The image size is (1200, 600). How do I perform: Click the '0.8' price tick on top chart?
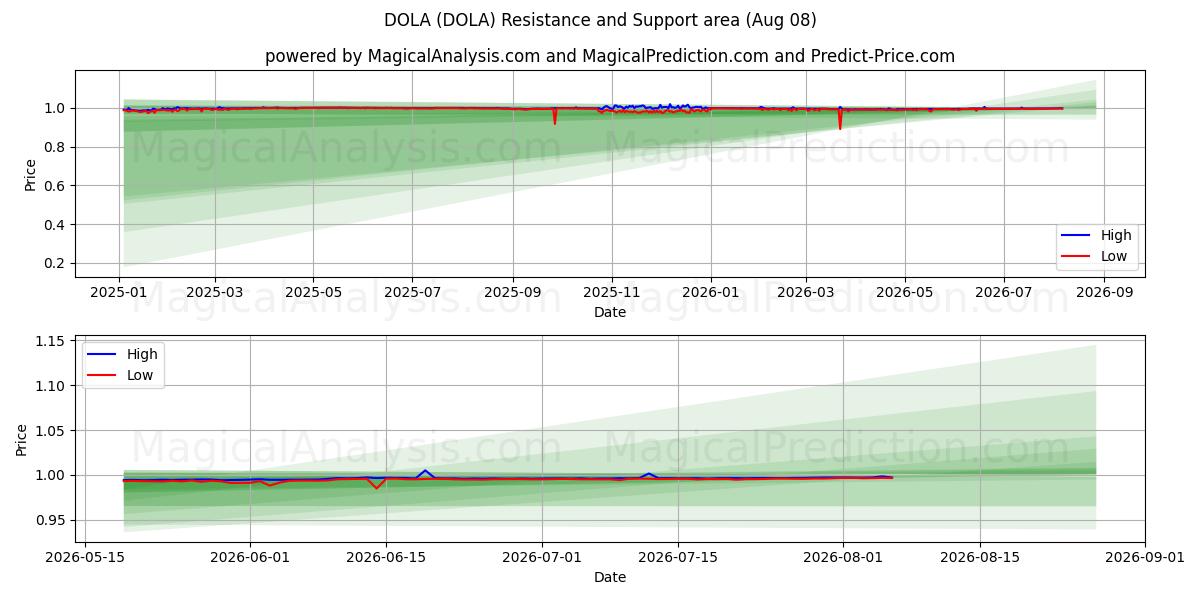[56, 147]
